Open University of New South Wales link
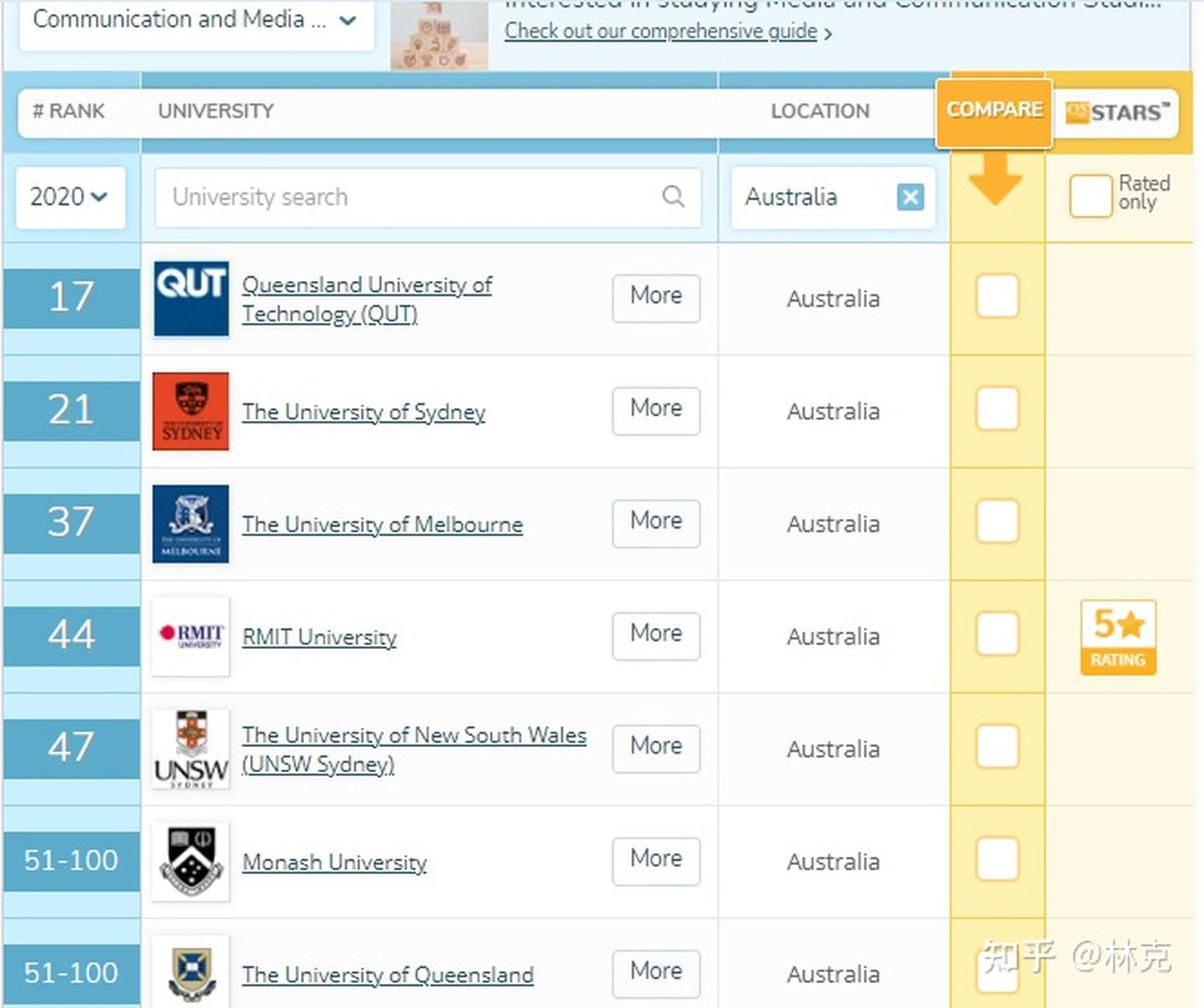 [414, 749]
